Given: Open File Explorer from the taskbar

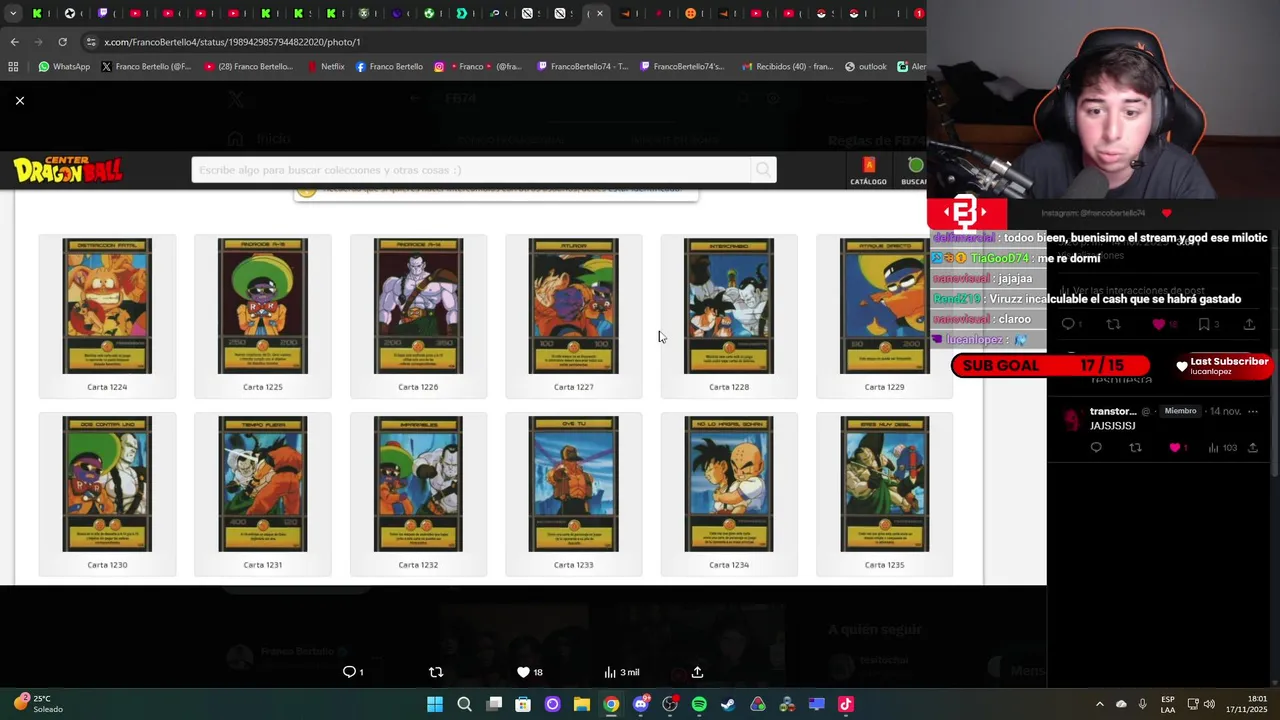Looking at the screenshot, I should click(x=582, y=704).
